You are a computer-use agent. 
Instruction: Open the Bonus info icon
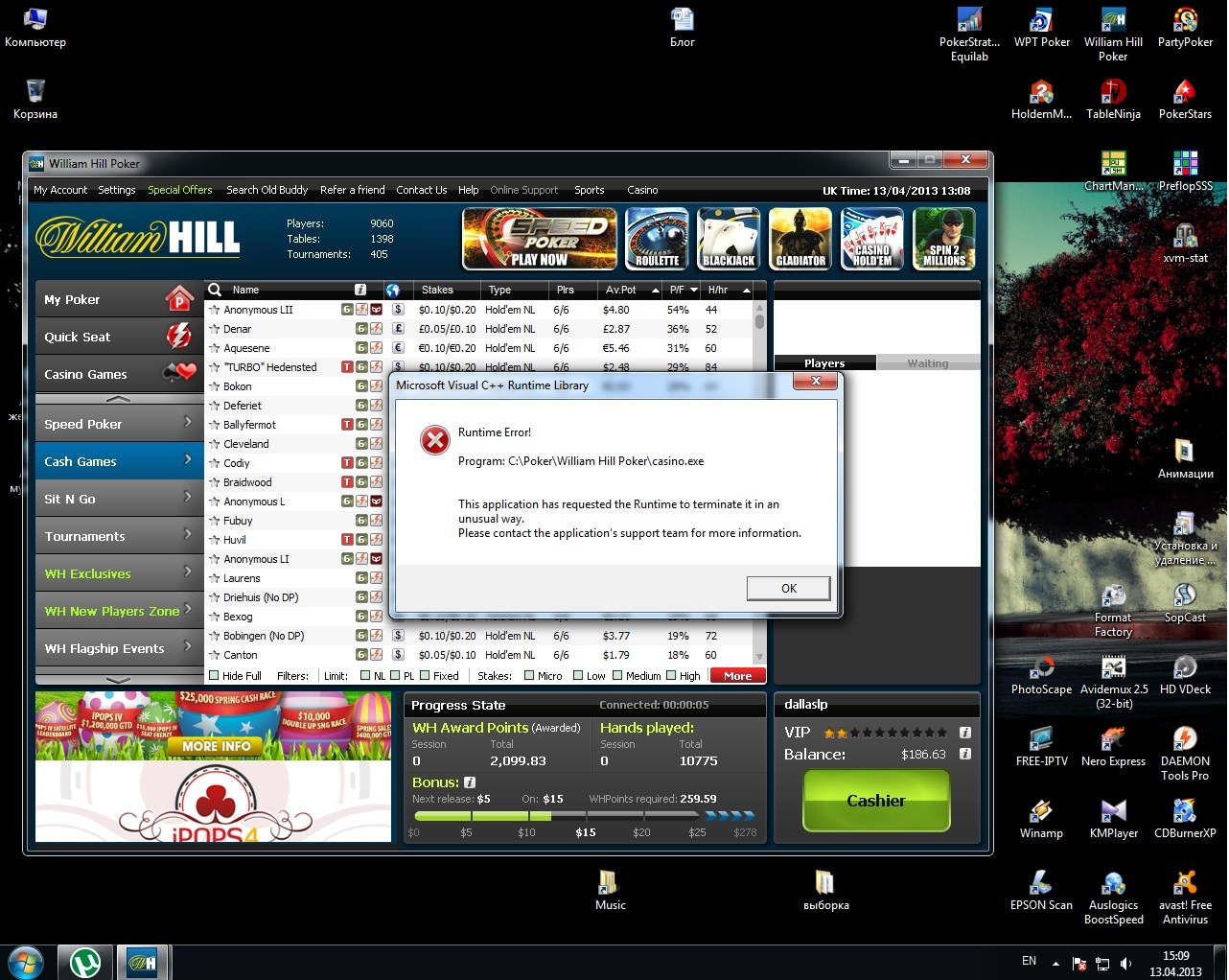click(x=470, y=782)
